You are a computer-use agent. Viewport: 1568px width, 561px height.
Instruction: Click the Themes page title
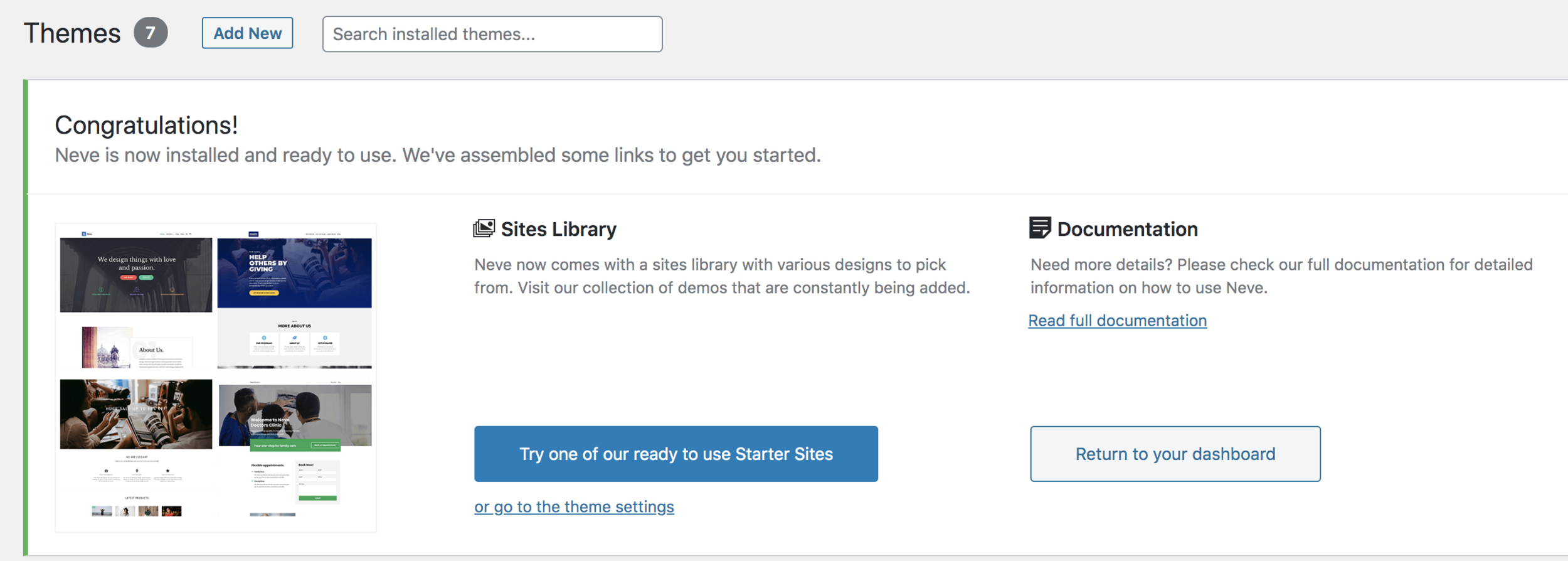pos(72,33)
